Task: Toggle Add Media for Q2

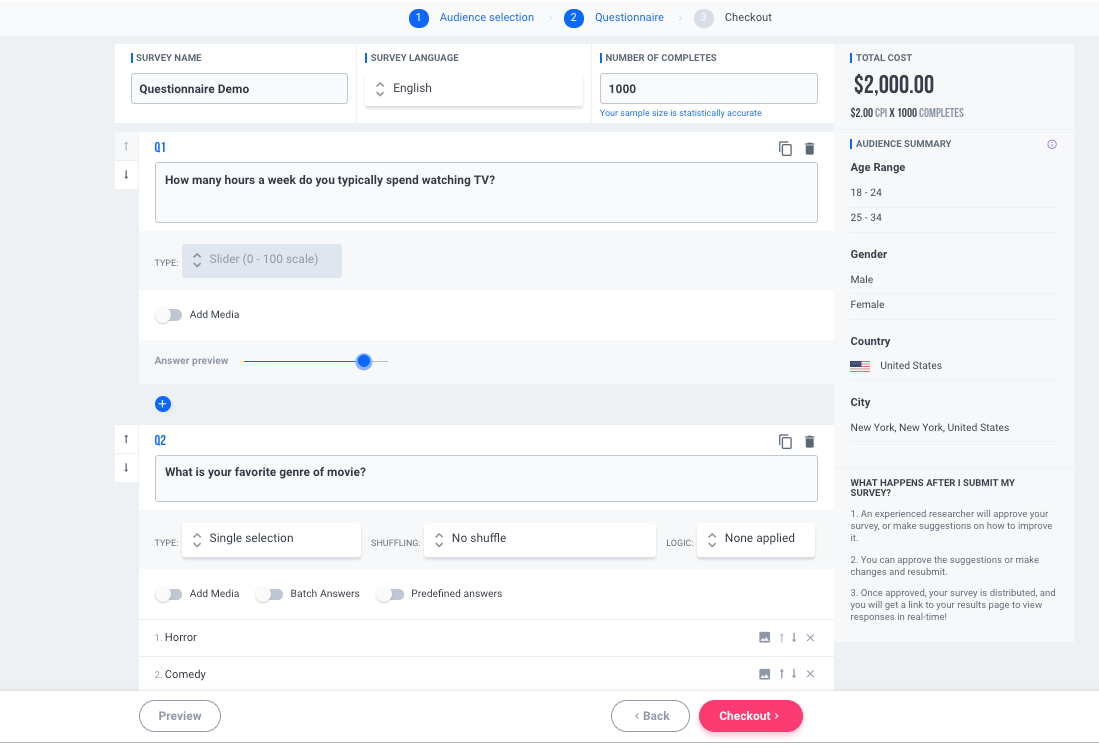Action: pos(168,594)
